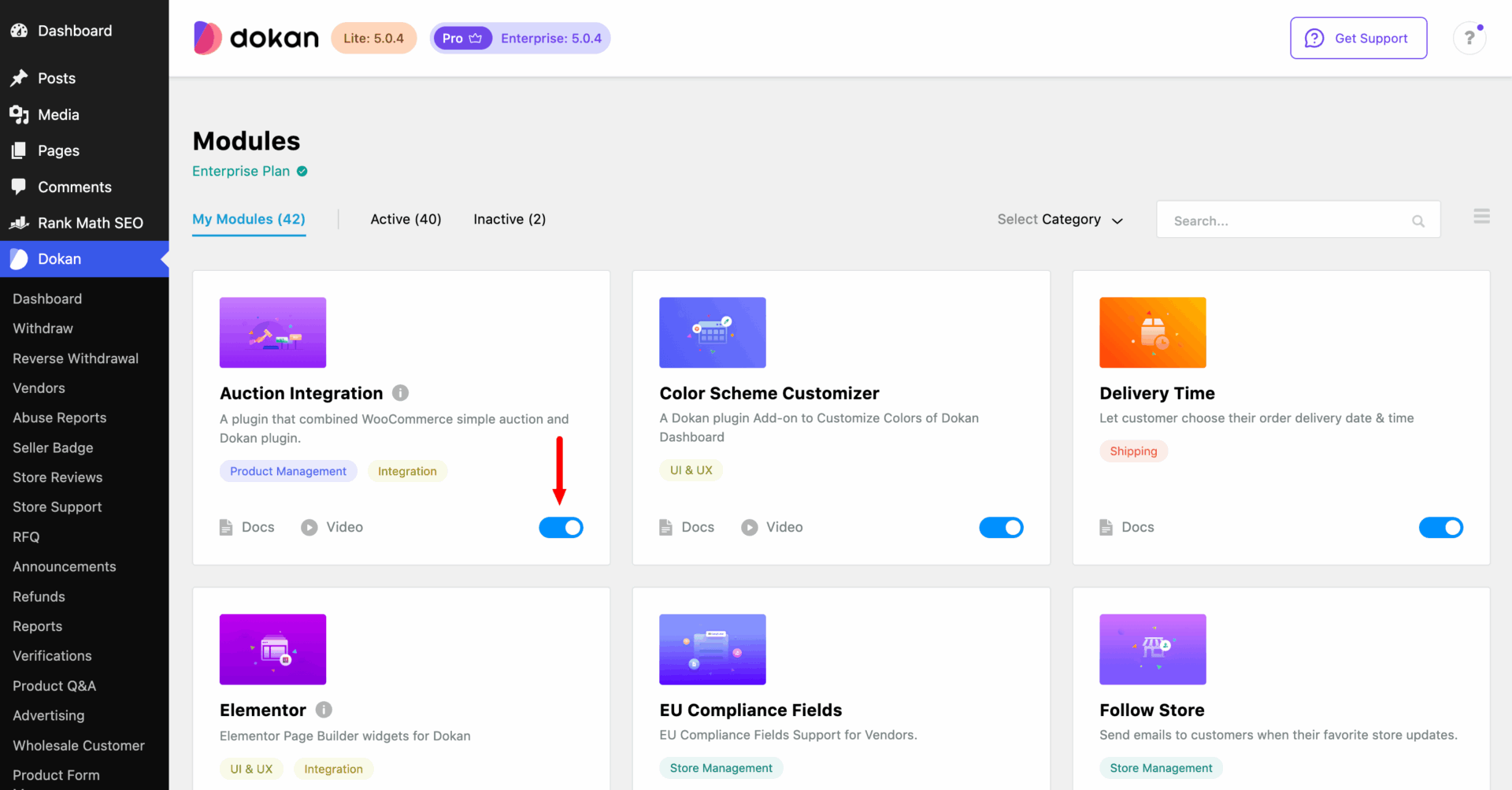1512x790 pixels.
Task: Click the Elementor info icon
Action: pyautogui.click(x=324, y=710)
